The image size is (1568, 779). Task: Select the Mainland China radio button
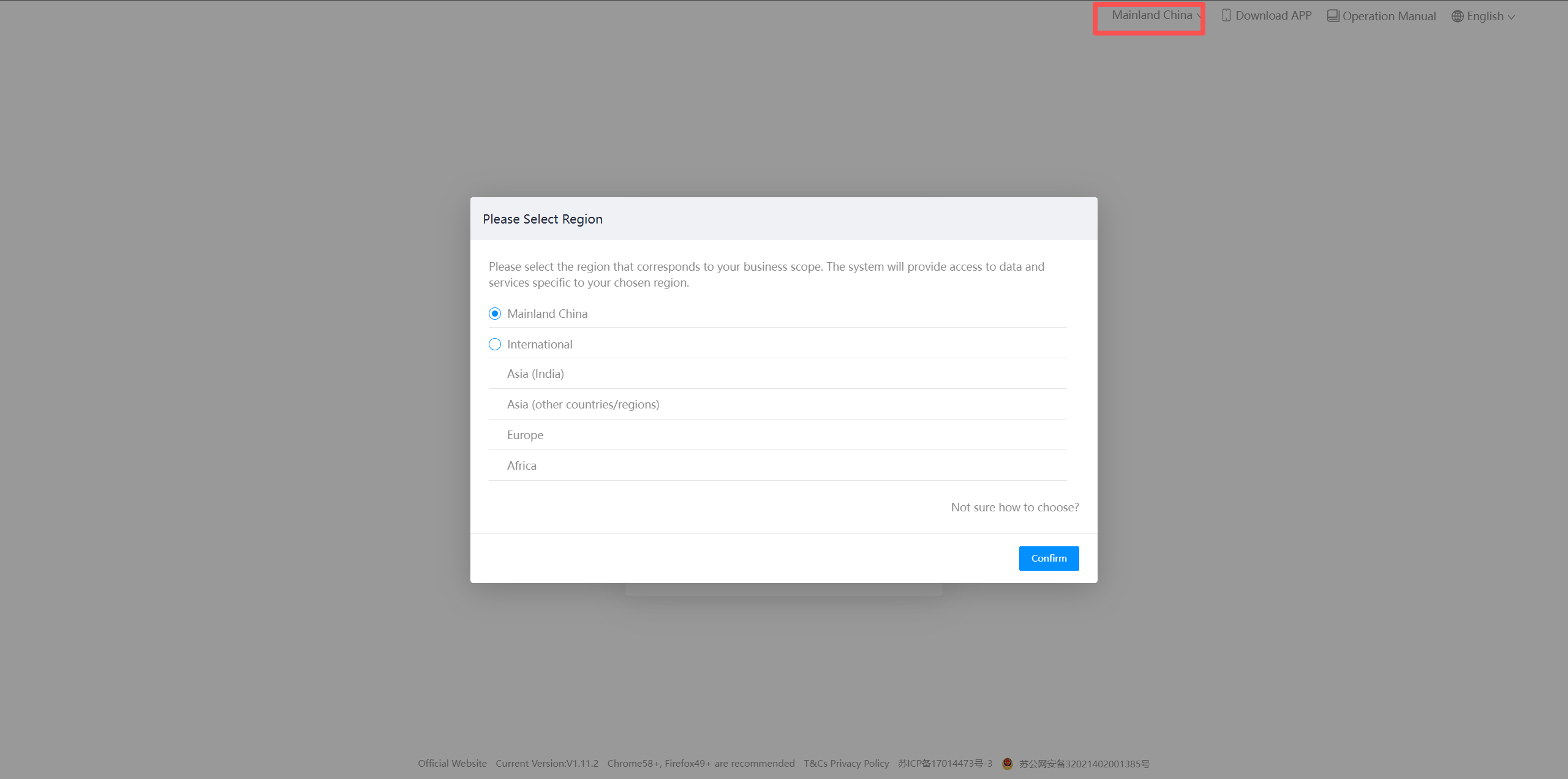tap(495, 314)
